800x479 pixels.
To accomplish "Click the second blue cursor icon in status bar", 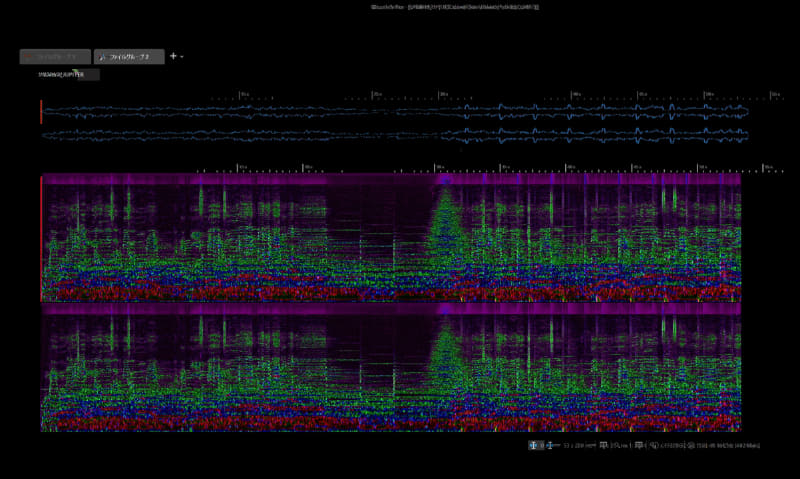I will 550,445.
